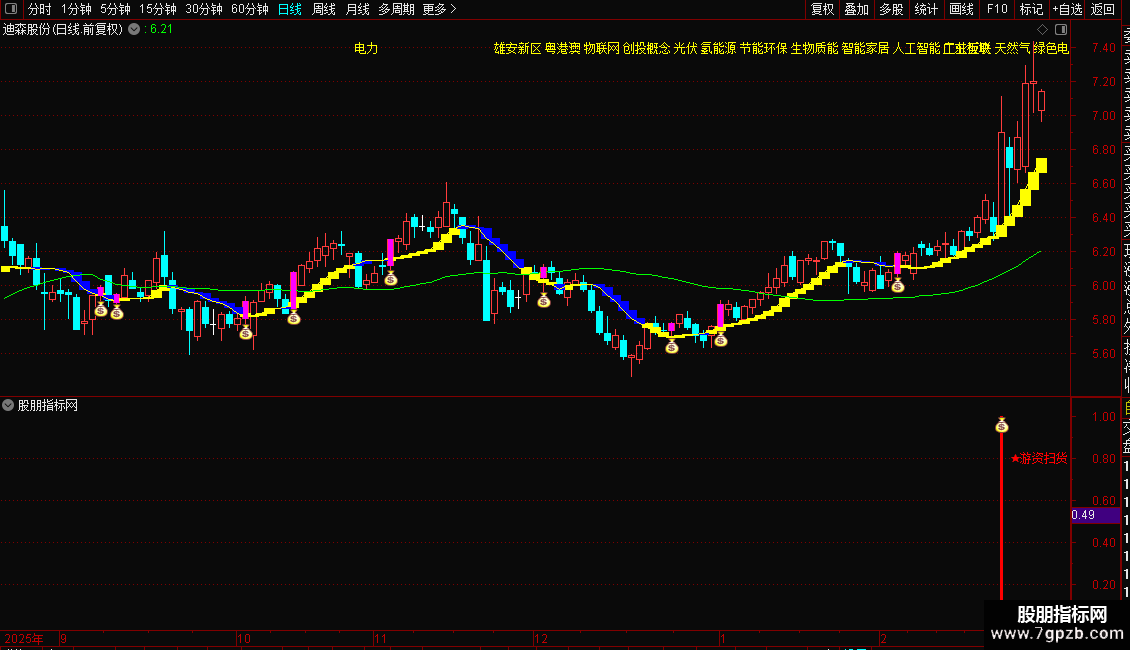Switch to 分时 intraday view
Screen dimensions: 1130x650
tap(40, 9)
